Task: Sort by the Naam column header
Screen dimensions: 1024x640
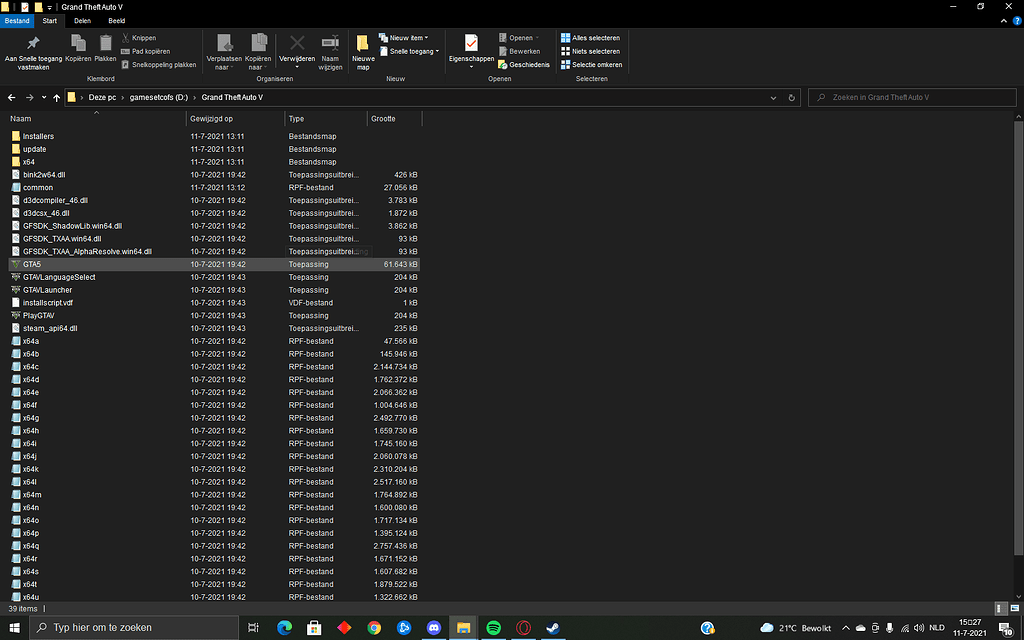Action: click(x=96, y=119)
